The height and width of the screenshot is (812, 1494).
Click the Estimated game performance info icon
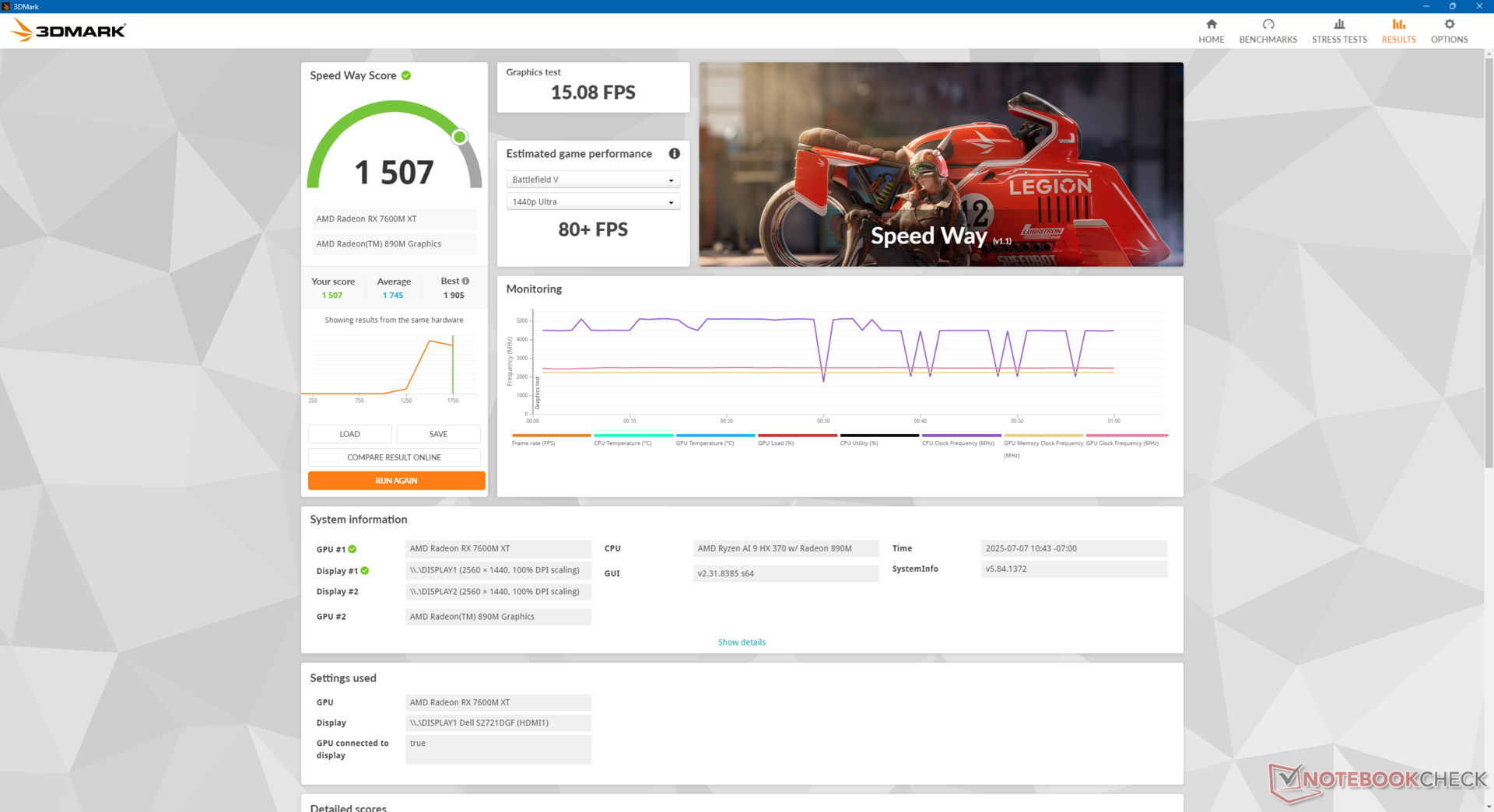[x=674, y=154]
